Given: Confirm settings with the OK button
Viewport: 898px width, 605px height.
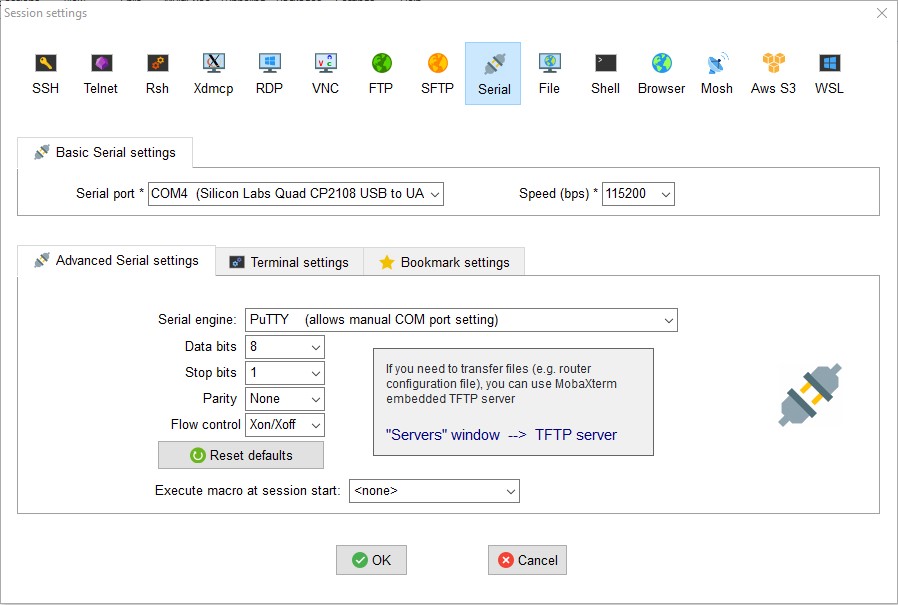Looking at the screenshot, I should point(371,560).
